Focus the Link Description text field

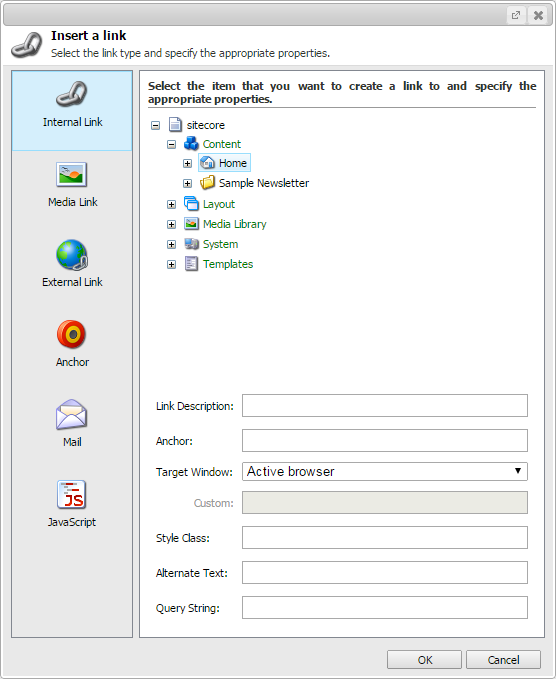(385, 405)
